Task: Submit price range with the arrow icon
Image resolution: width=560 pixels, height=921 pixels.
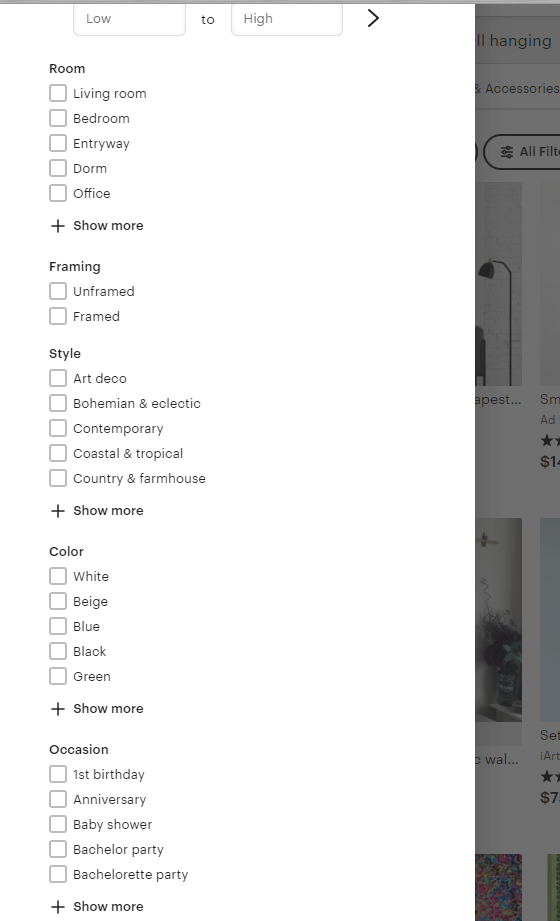Action: pyautogui.click(x=373, y=18)
